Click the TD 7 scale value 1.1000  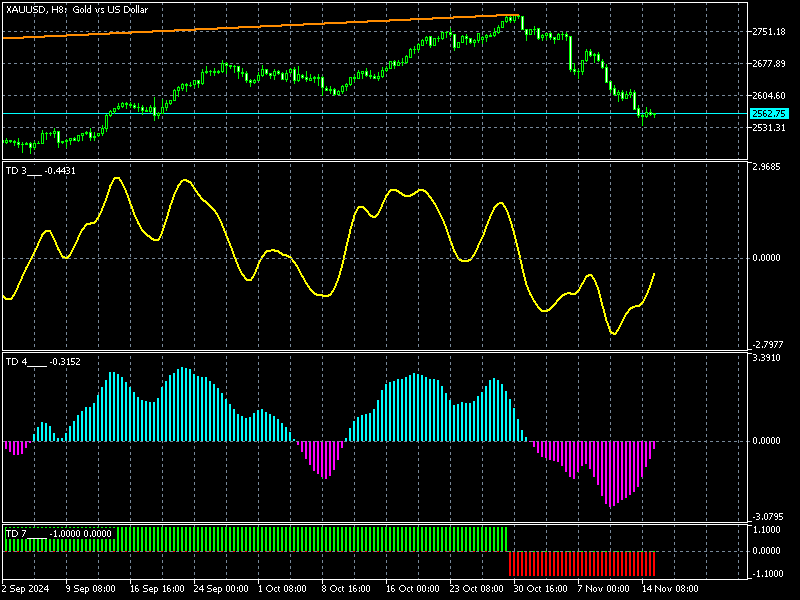point(766,530)
